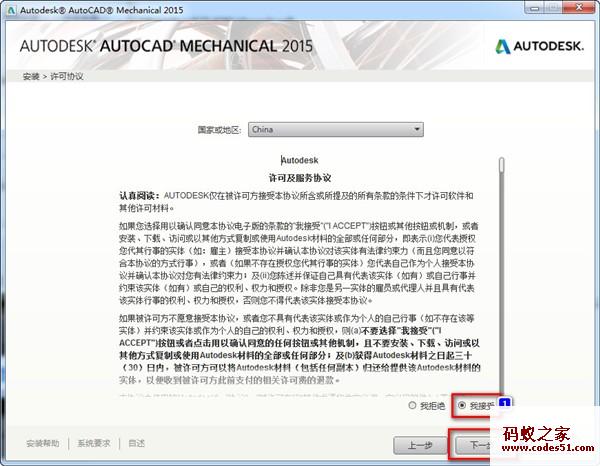Click the Autodesk logo at top right

540,46
